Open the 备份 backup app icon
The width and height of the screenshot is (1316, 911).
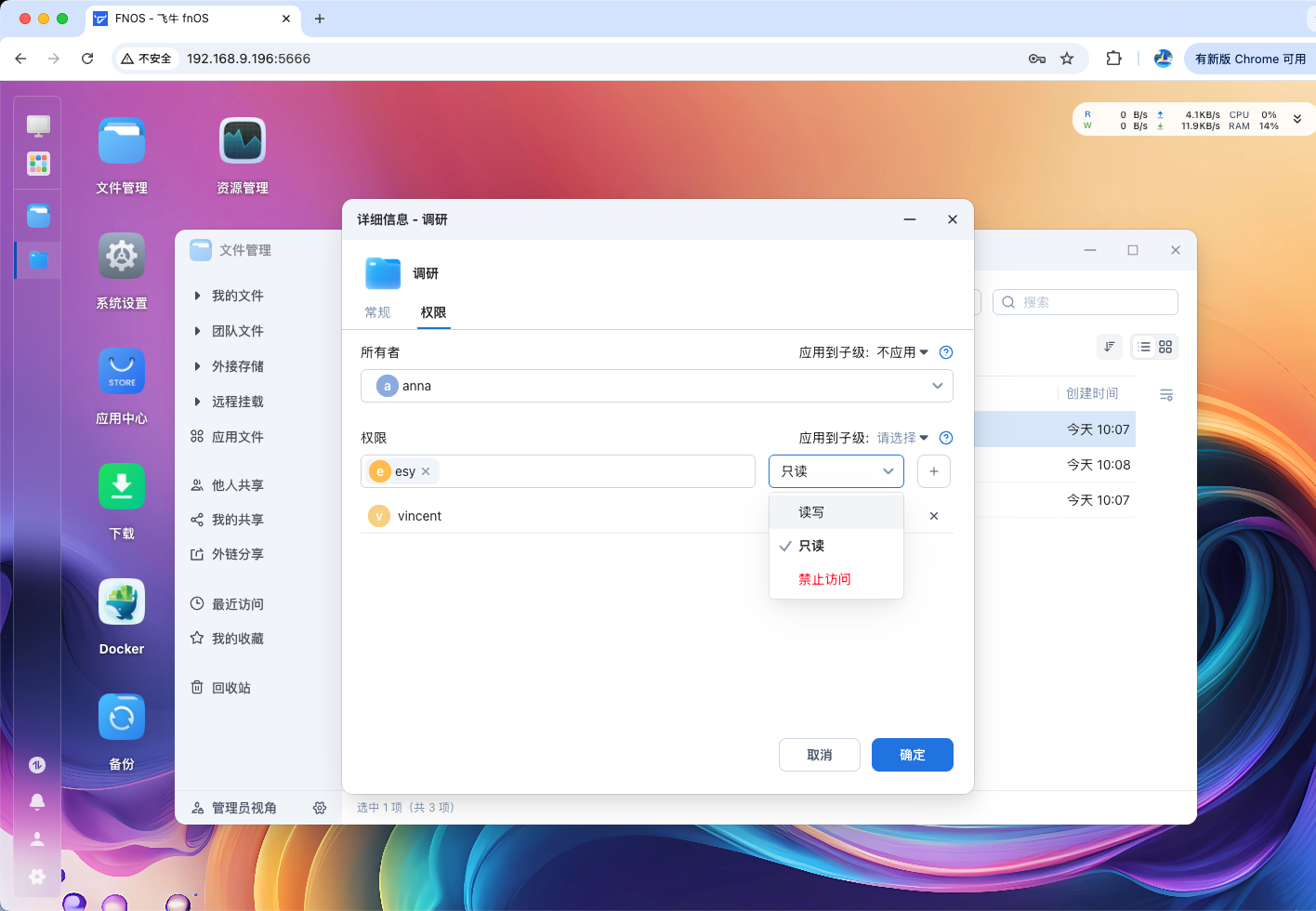coord(122,718)
